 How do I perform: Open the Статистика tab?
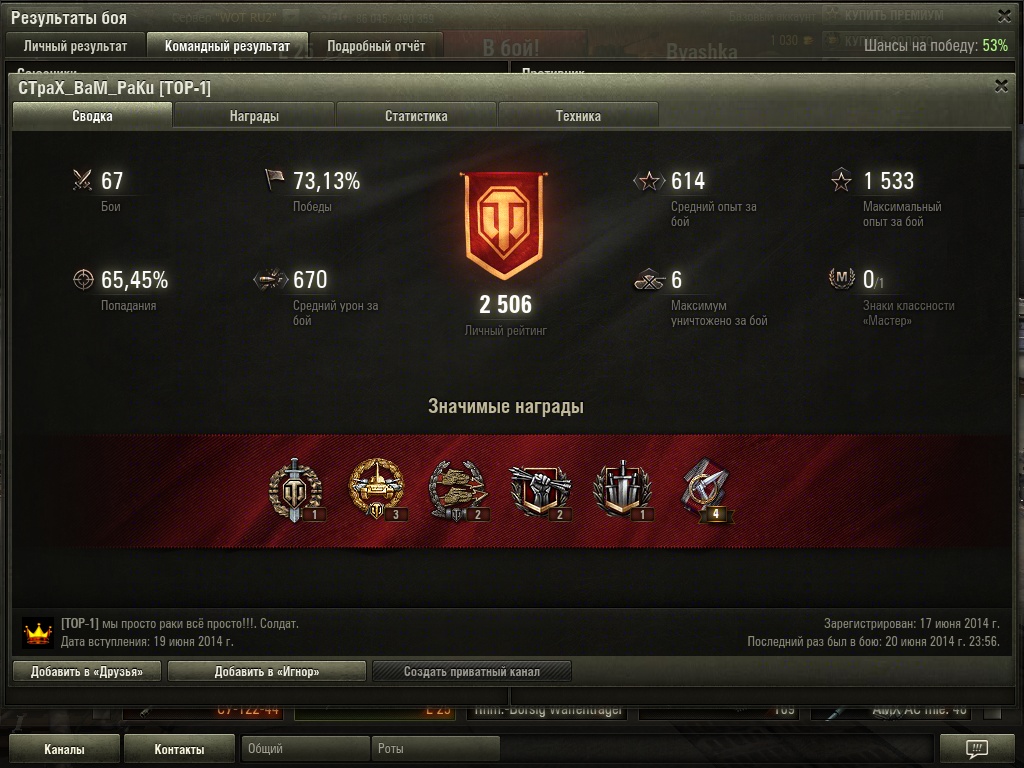416,116
